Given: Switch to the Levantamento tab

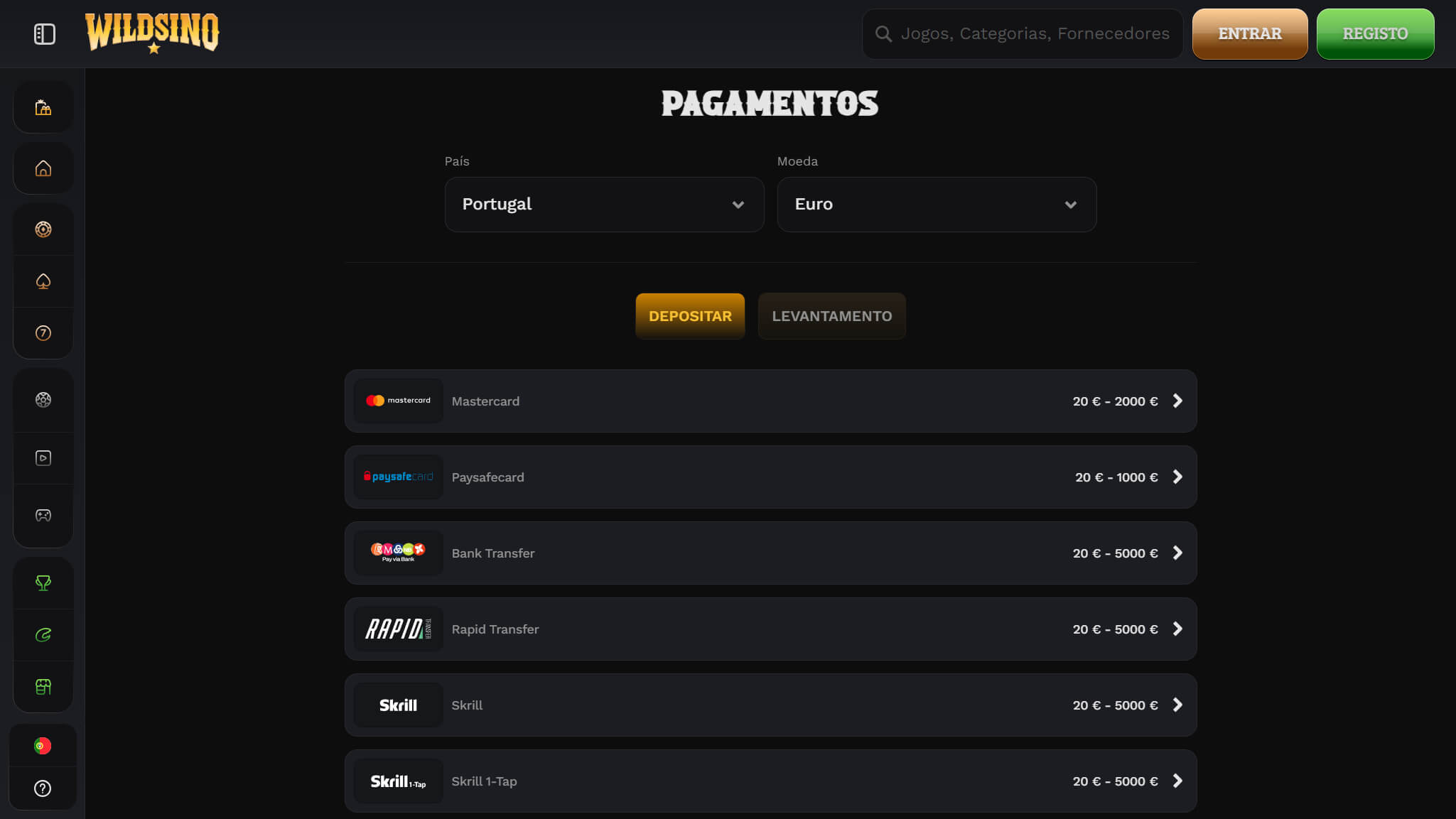Looking at the screenshot, I should pos(831,316).
